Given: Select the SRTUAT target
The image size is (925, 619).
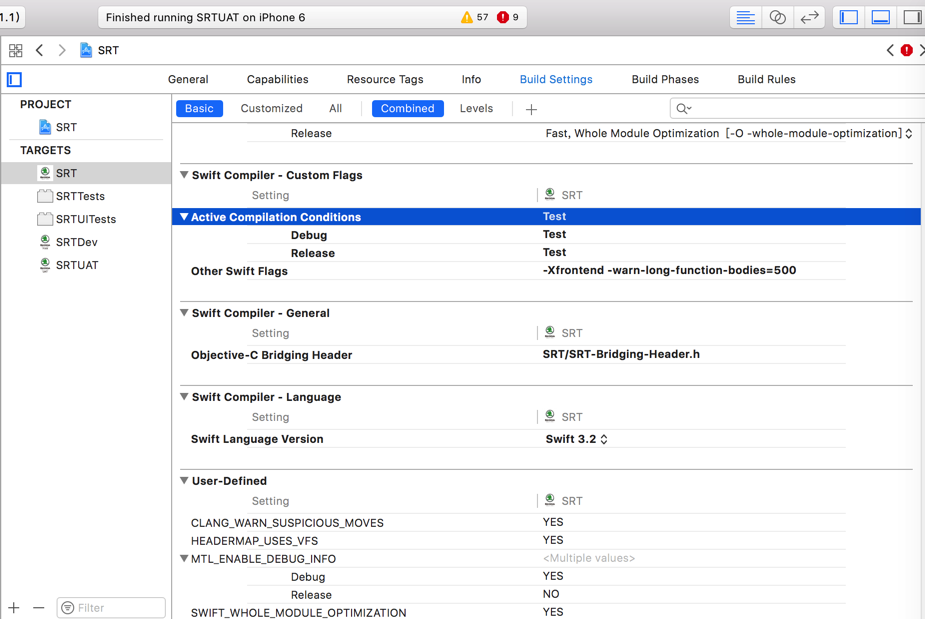Looking at the screenshot, I should (x=77, y=265).
